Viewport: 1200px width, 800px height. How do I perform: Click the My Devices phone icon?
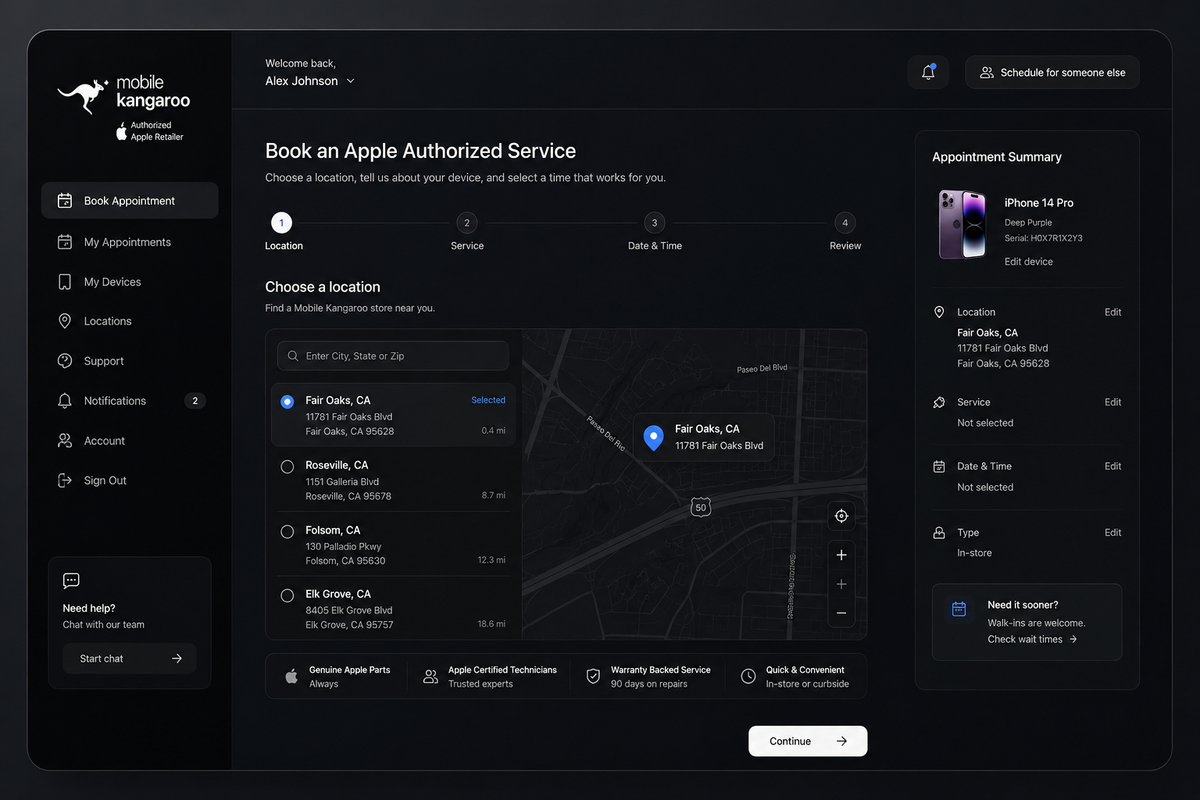coord(65,282)
